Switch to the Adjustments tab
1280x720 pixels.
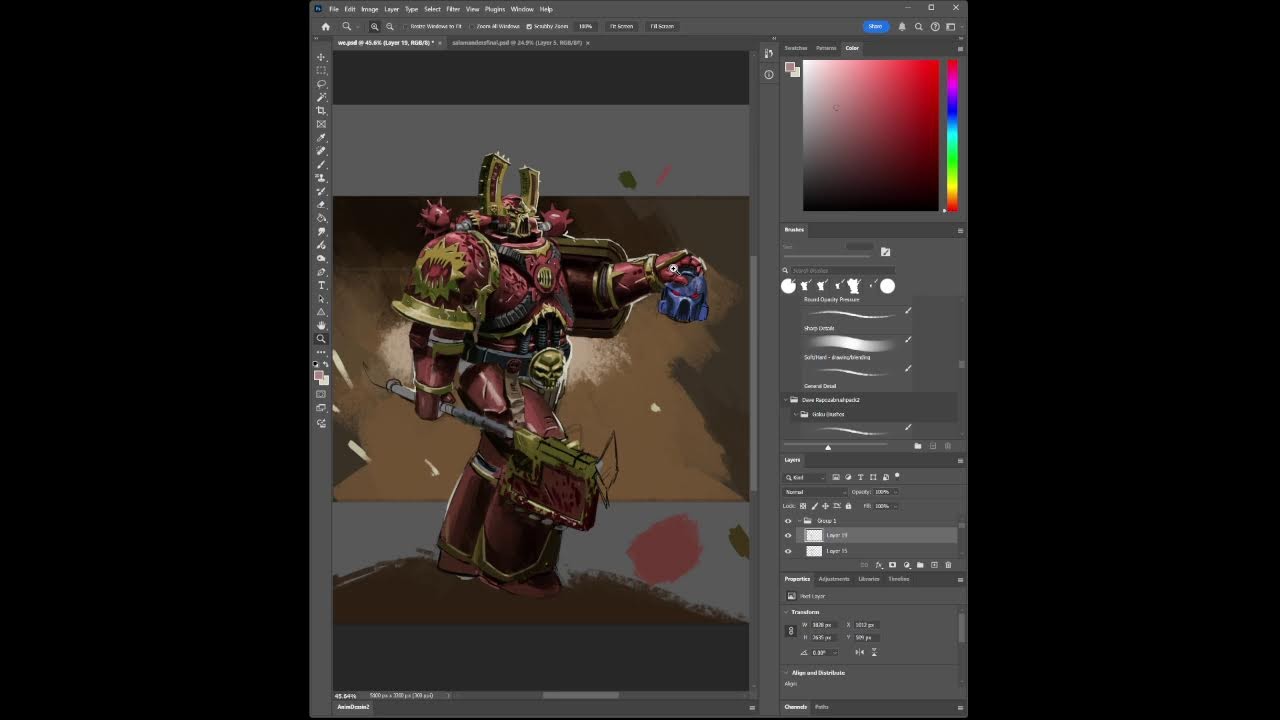click(834, 579)
